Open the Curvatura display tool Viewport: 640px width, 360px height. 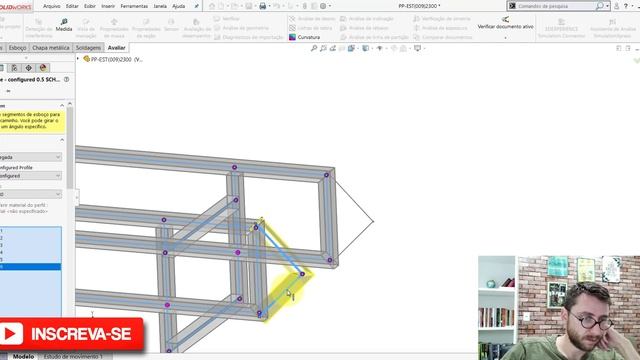pos(304,37)
